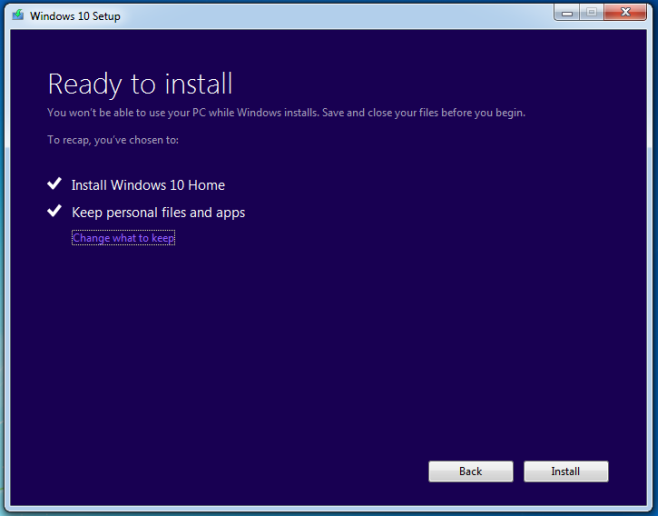Click the "You won't be able to use your PC" sentence
Viewport: 658px width, 516px height.
point(182,113)
